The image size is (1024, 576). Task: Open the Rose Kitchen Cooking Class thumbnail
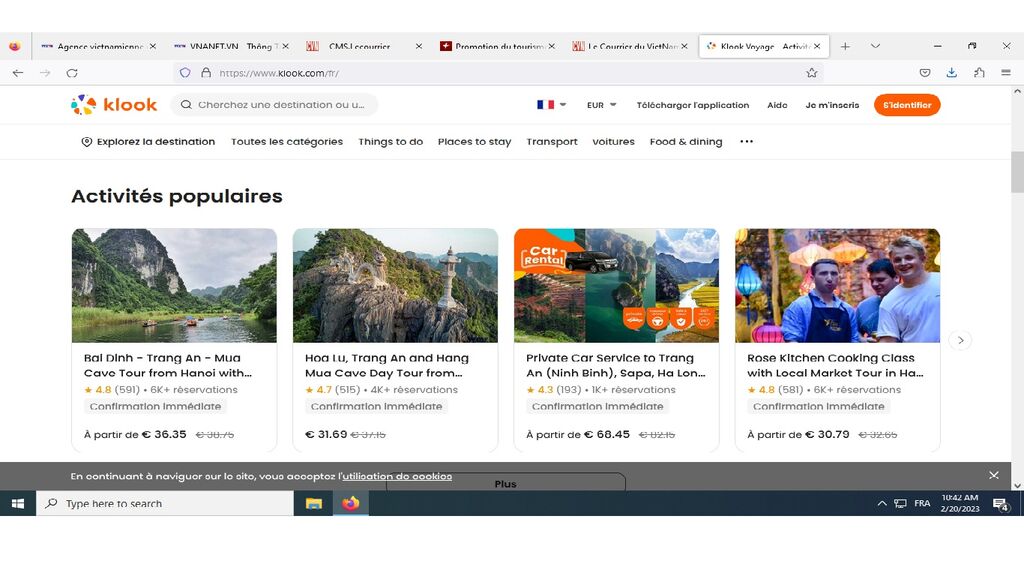837,286
